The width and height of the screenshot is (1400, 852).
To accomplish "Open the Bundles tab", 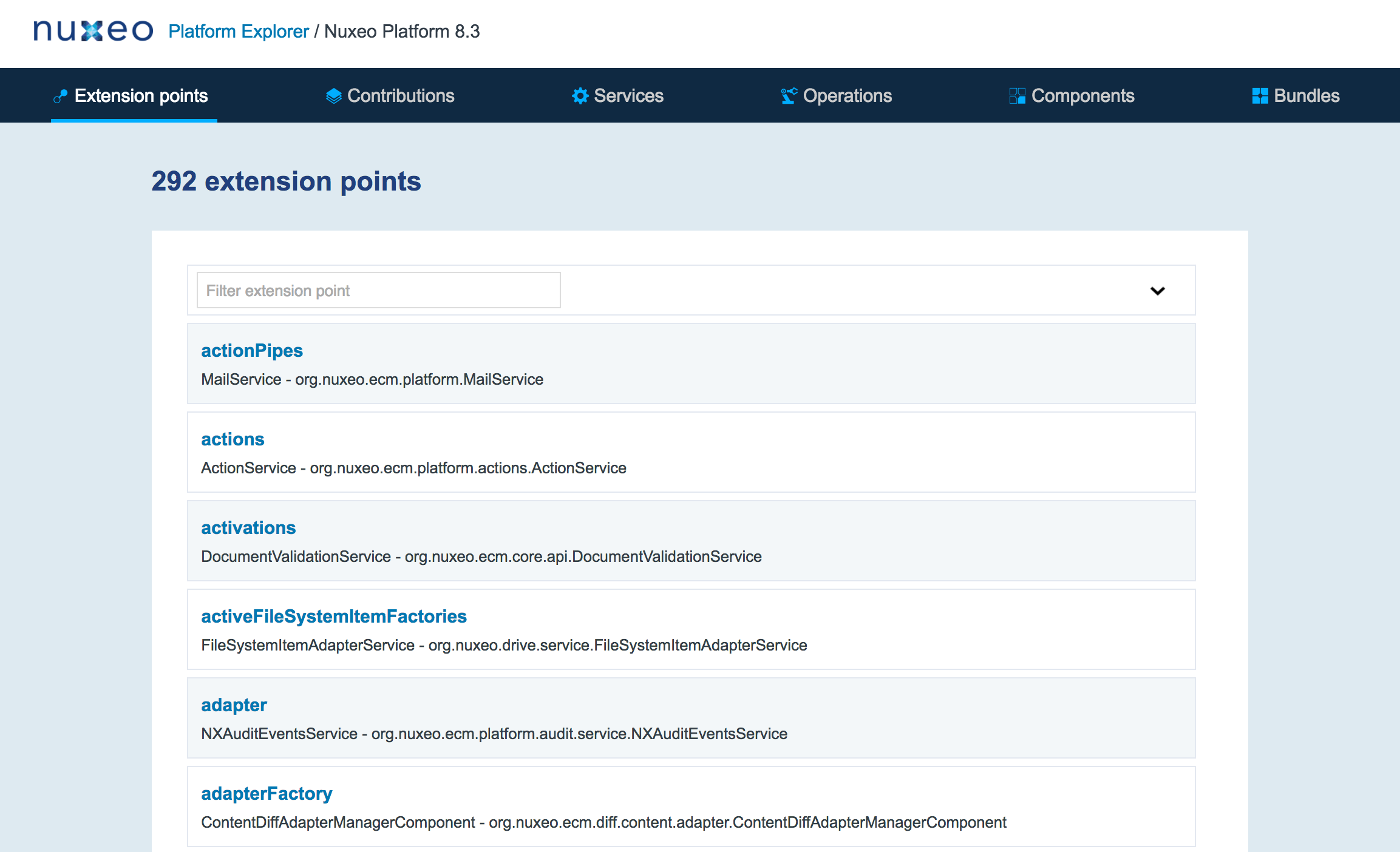I will [x=1296, y=96].
